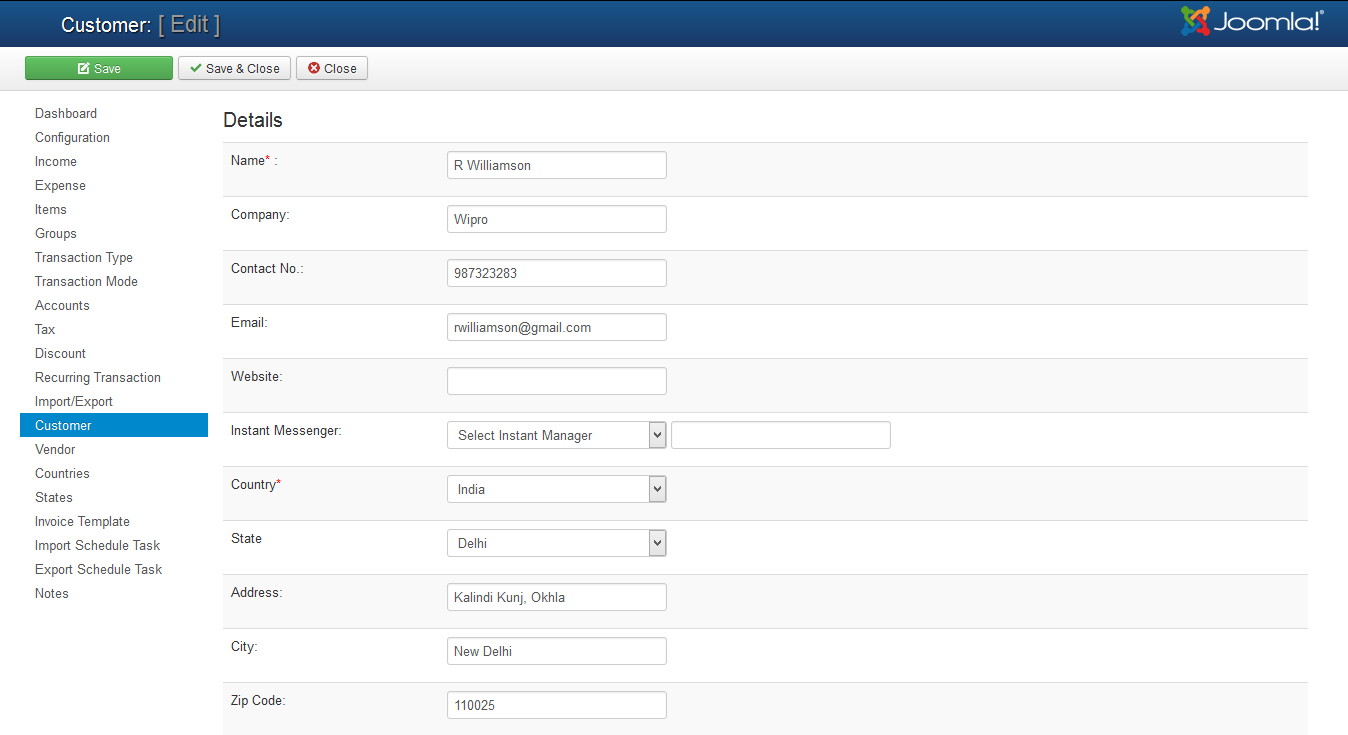Image resolution: width=1348 pixels, height=735 pixels.
Task: Open Export Schedule Task in sidebar
Action: click(x=98, y=570)
